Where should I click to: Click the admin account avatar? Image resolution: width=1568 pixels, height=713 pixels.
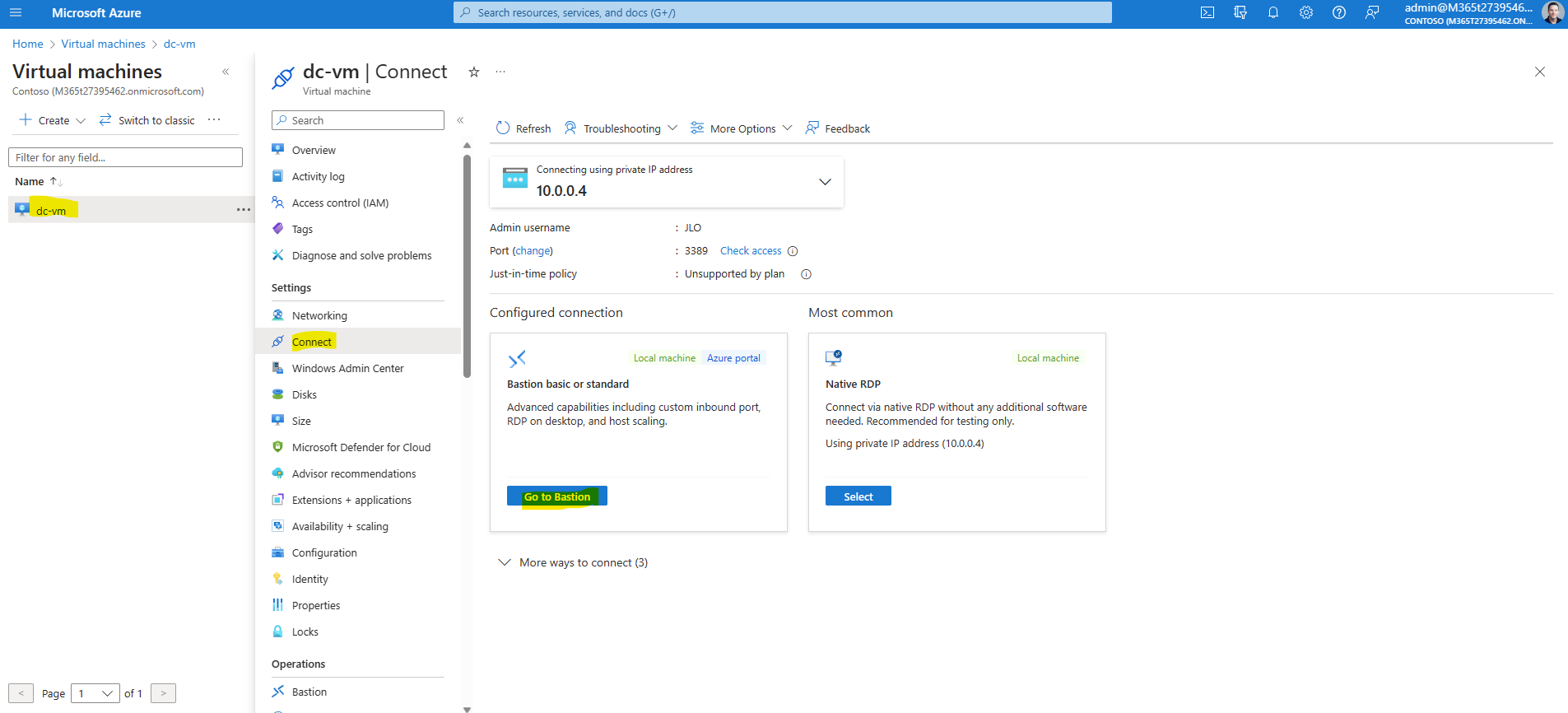tap(1552, 13)
